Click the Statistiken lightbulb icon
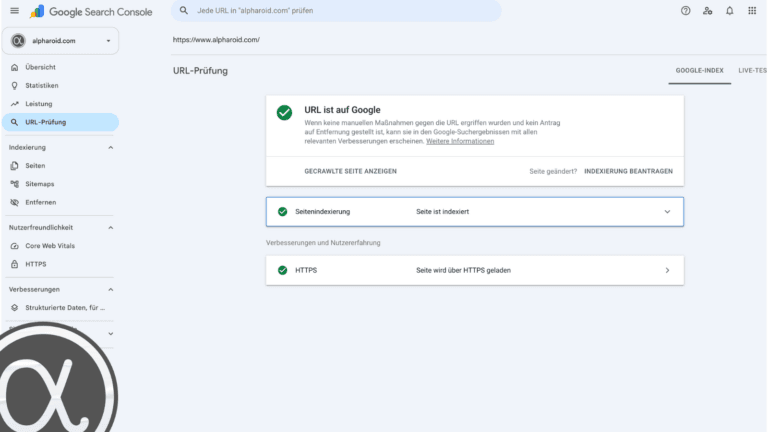The width and height of the screenshot is (768, 432). [x=15, y=86]
